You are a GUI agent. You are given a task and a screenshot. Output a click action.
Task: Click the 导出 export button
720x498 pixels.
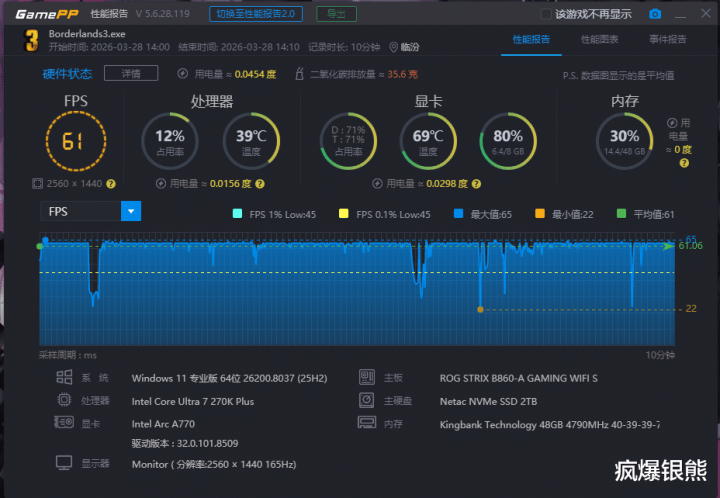[337, 14]
